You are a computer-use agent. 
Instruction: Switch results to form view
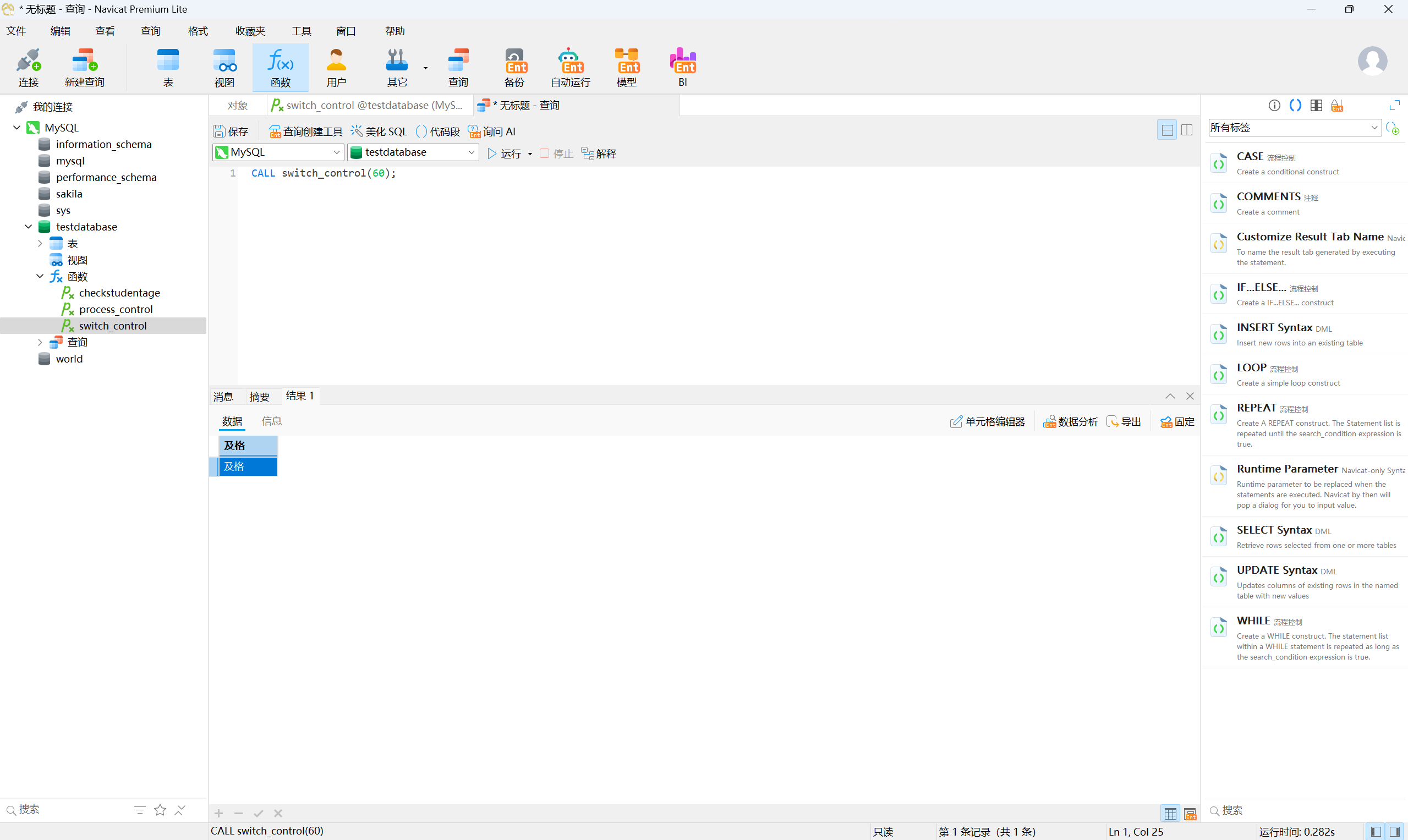(x=1190, y=814)
